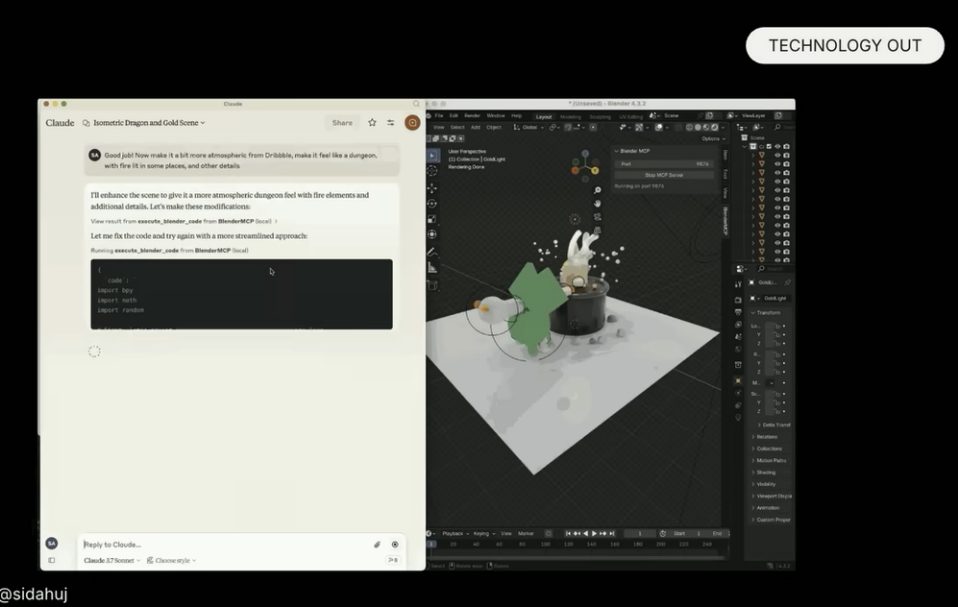Pin the GoldLight properties panel
The image size is (958, 607).
pyautogui.click(x=788, y=283)
